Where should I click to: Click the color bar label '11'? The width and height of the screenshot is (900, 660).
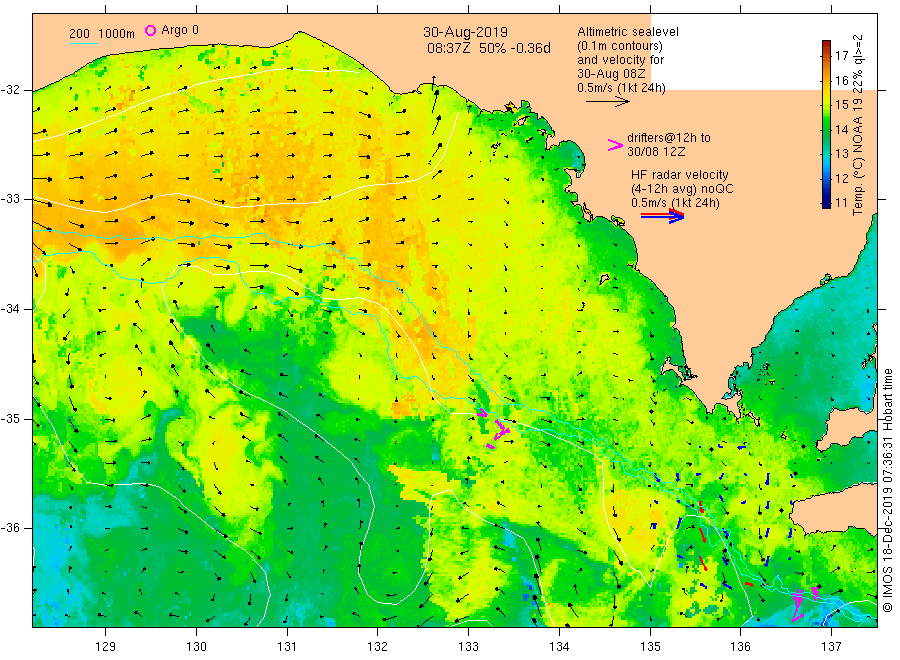click(841, 202)
